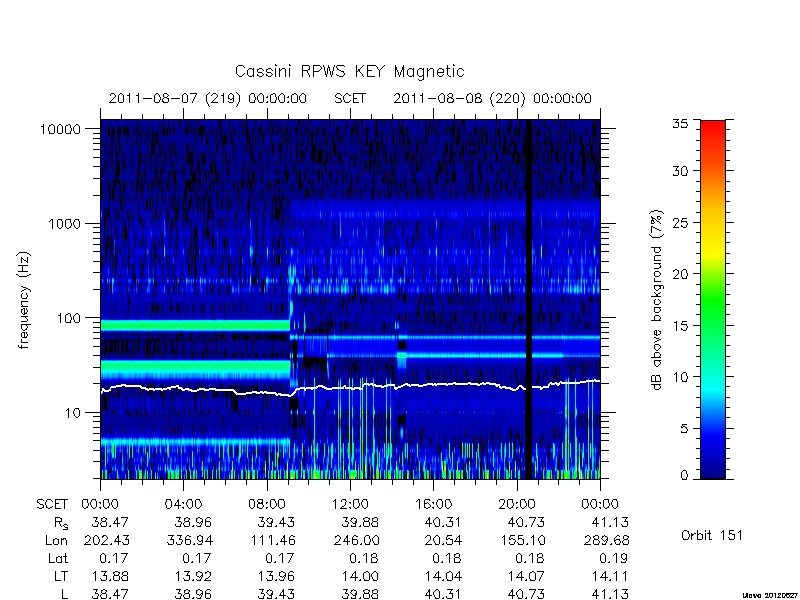Screen dimensions: 800x600
Task: Click the "10" frequency axis tick label
Action: (73, 412)
